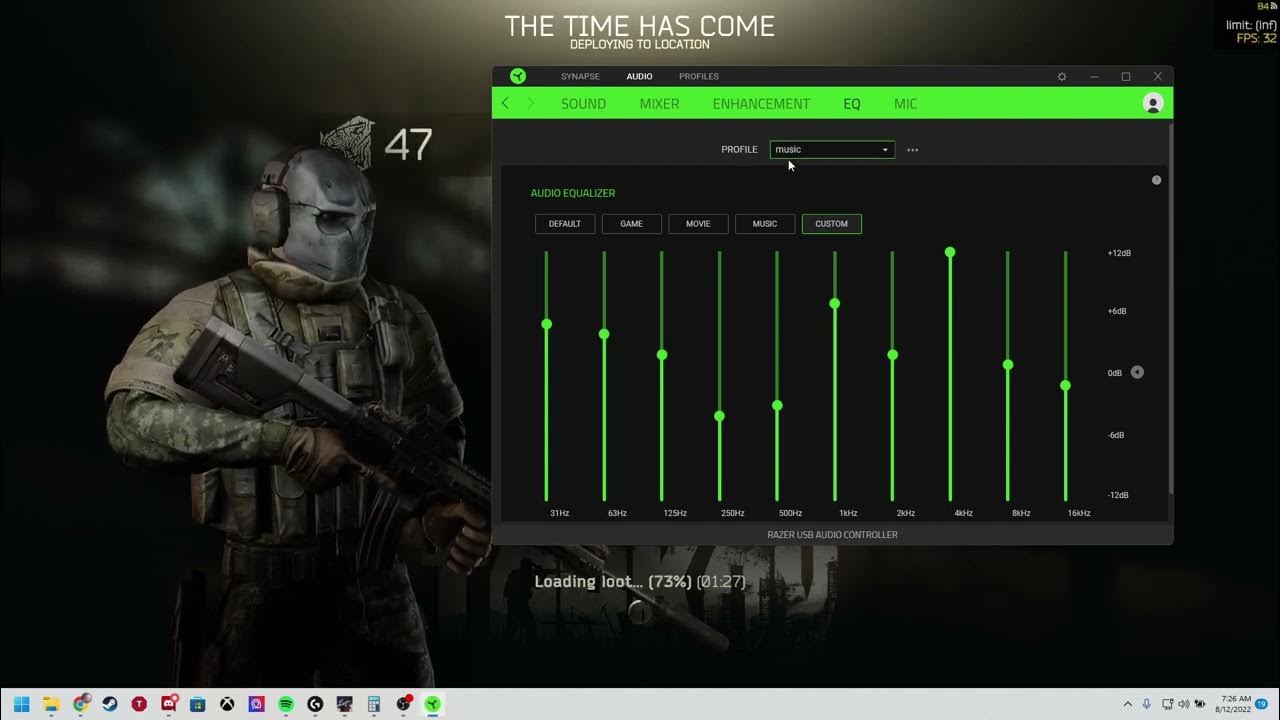Click the taskbar clock showing 7:26 AM
This screenshot has height=720, width=1280.
[x=1231, y=704]
